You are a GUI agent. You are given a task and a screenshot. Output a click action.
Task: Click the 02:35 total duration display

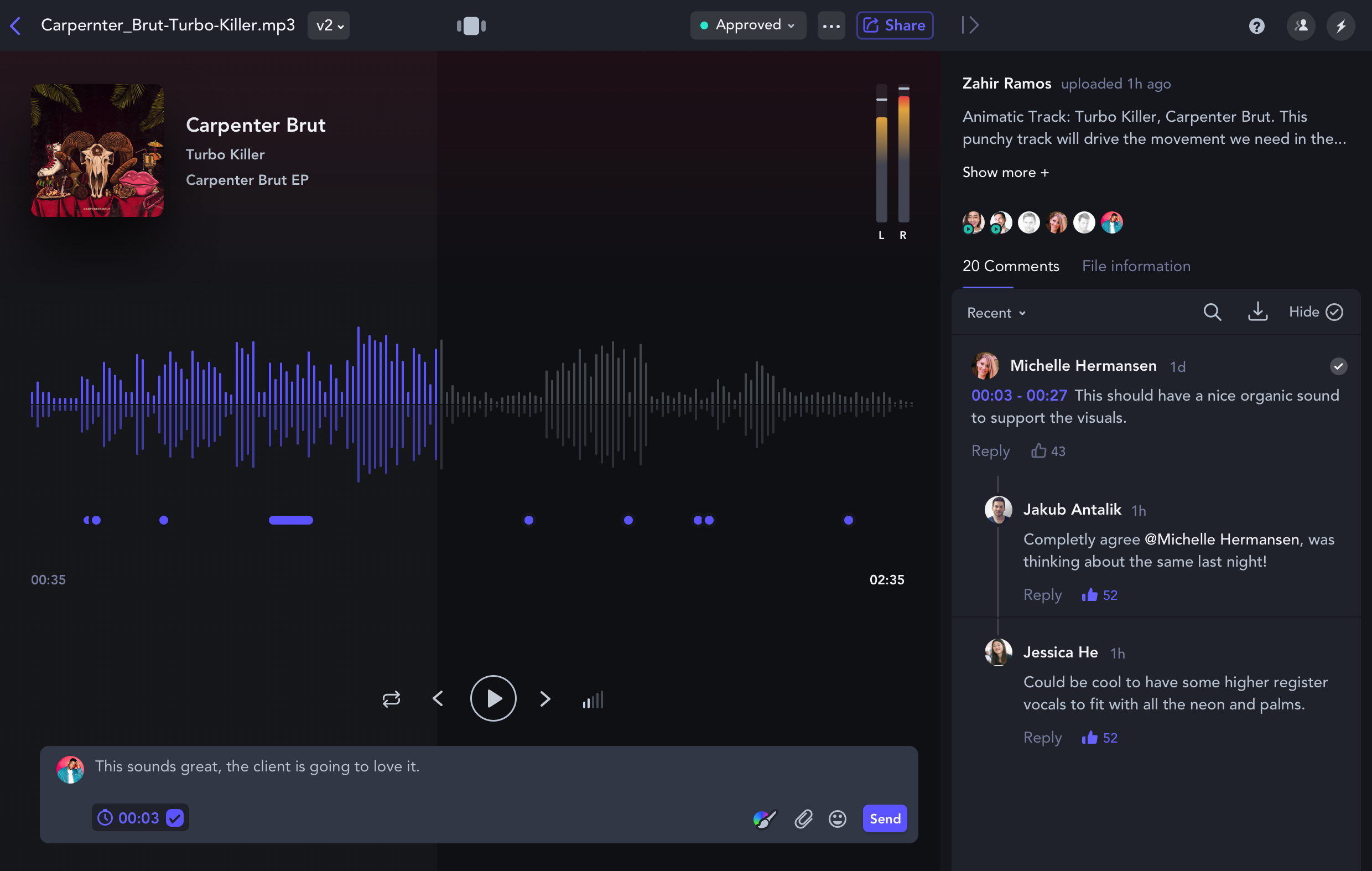pyautogui.click(x=887, y=580)
